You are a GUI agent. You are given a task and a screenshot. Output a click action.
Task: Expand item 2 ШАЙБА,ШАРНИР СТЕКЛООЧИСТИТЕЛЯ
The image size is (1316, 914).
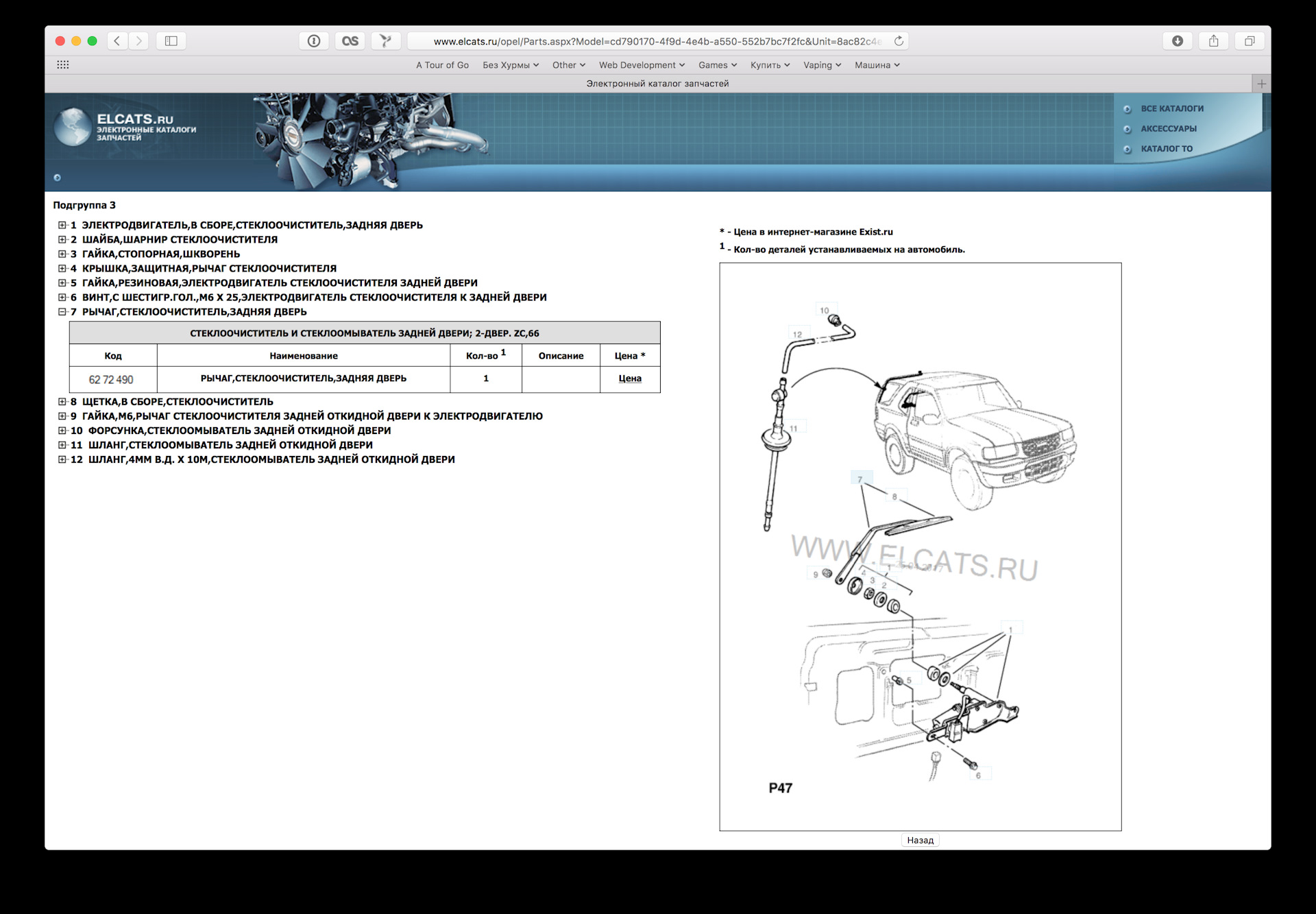(x=62, y=239)
